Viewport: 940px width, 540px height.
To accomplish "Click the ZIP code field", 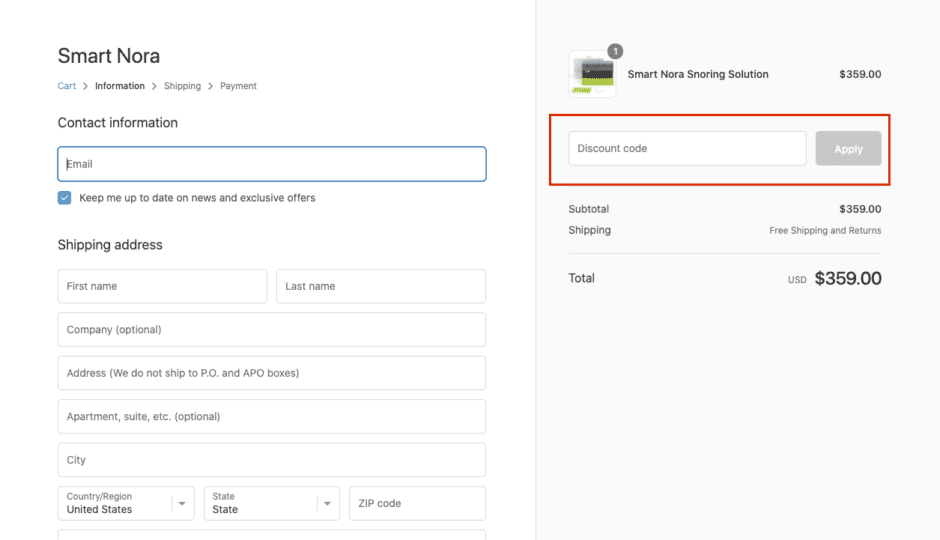I will pyautogui.click(x=417, y=503).
